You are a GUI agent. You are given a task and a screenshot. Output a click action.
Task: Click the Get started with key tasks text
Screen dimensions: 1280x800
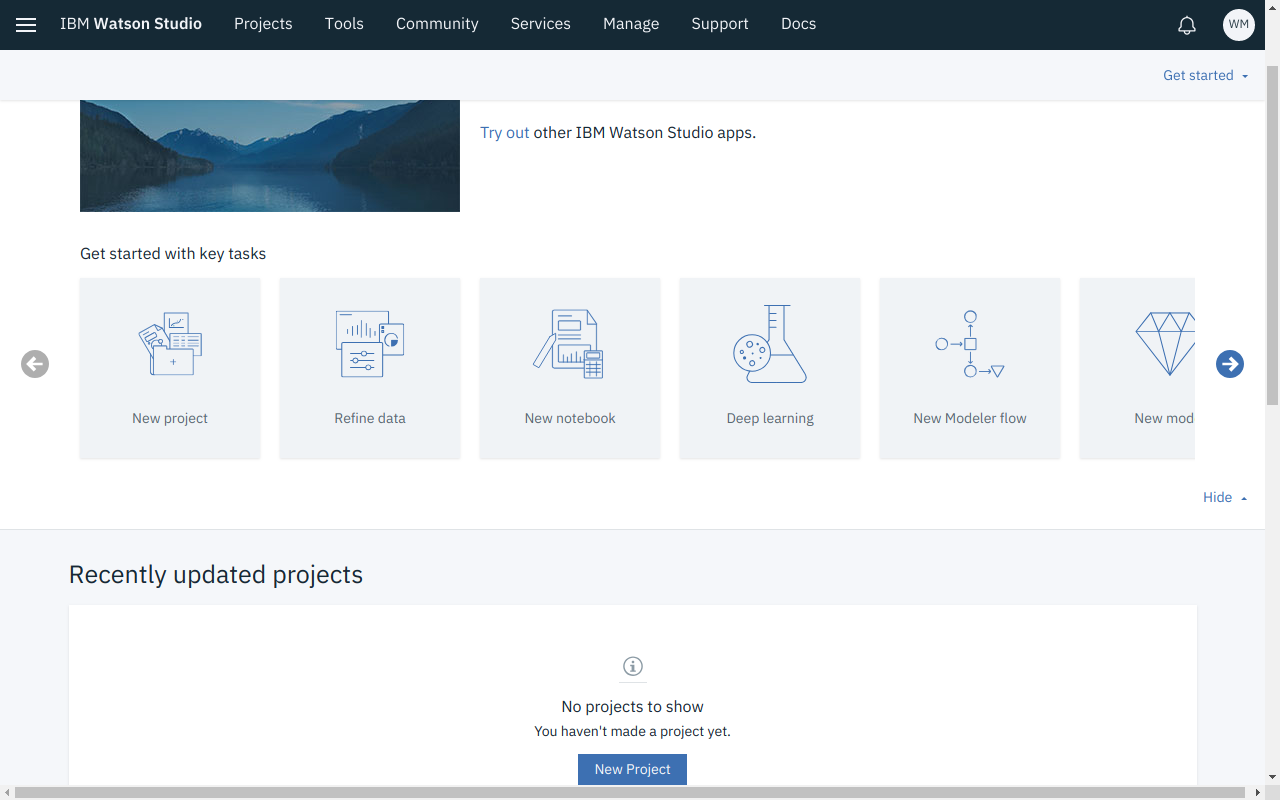(173, 254)
